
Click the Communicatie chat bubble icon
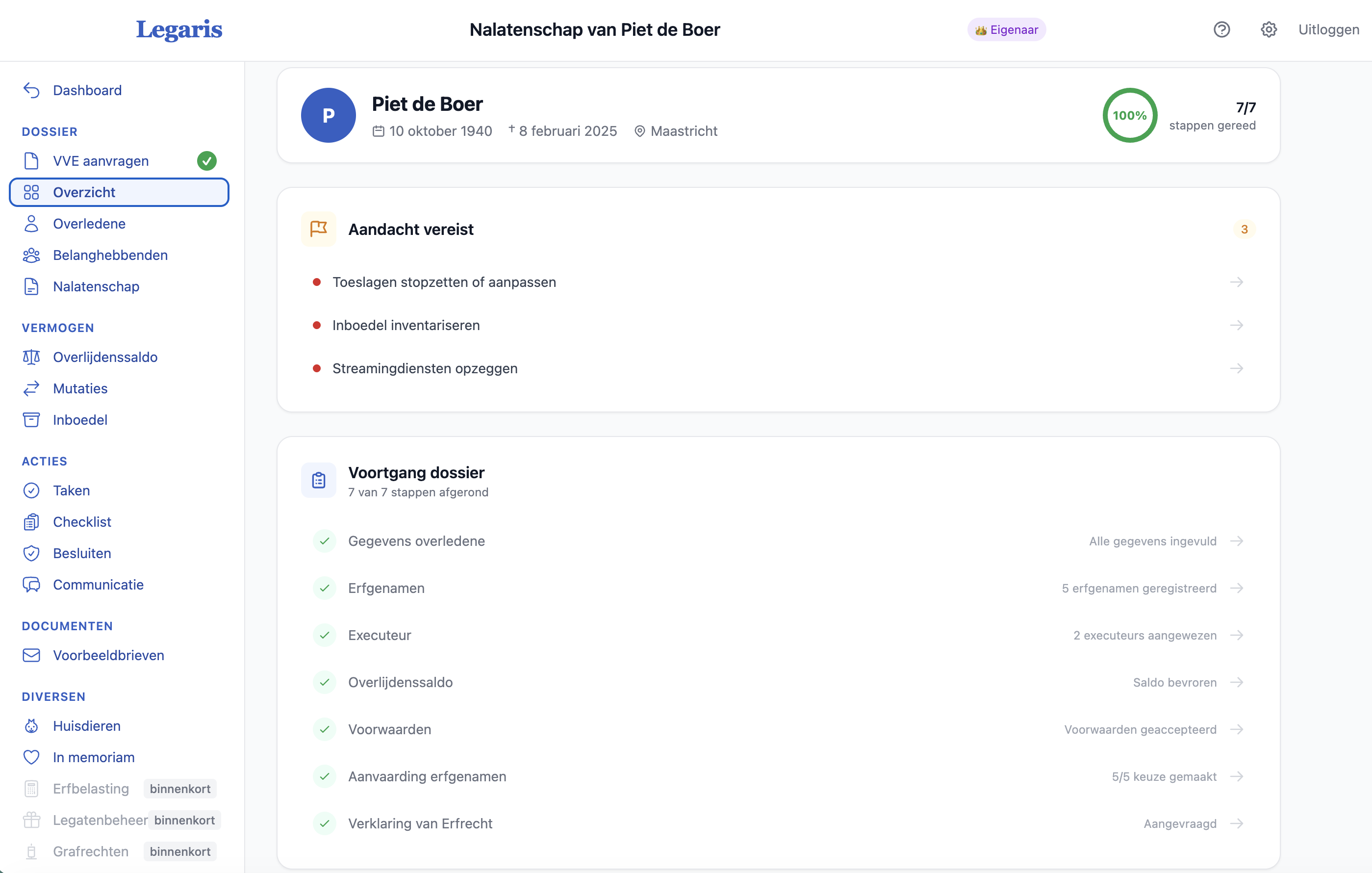[31, 585]
